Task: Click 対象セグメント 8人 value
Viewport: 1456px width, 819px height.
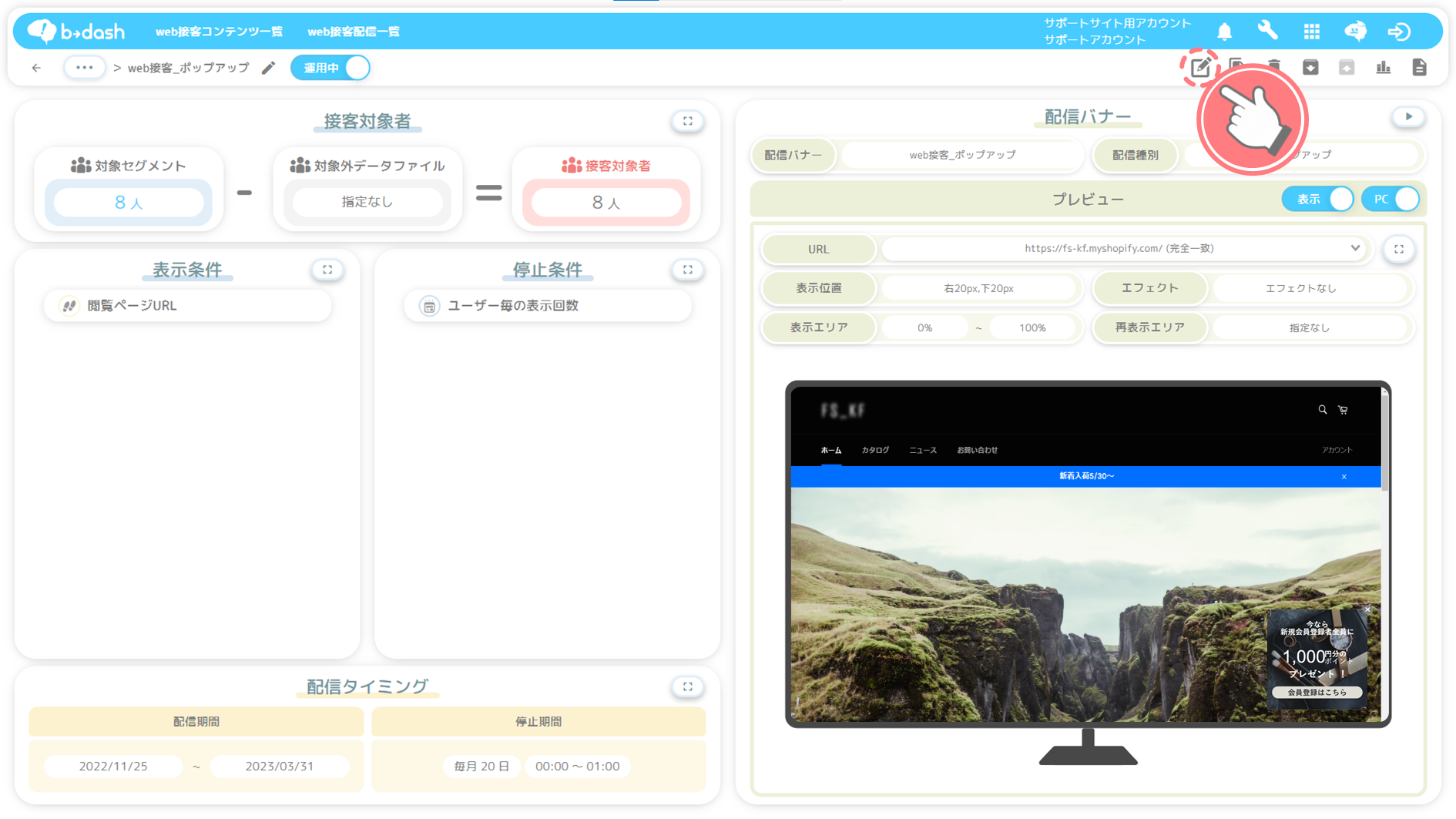Action: [x=129, y=203]
